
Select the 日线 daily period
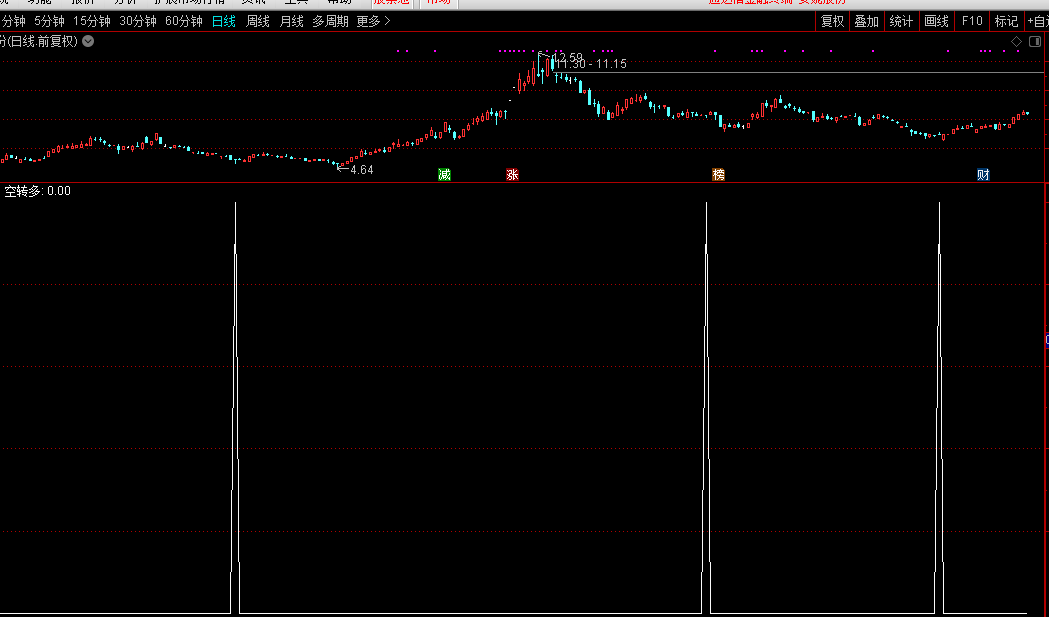click(224, 21)
